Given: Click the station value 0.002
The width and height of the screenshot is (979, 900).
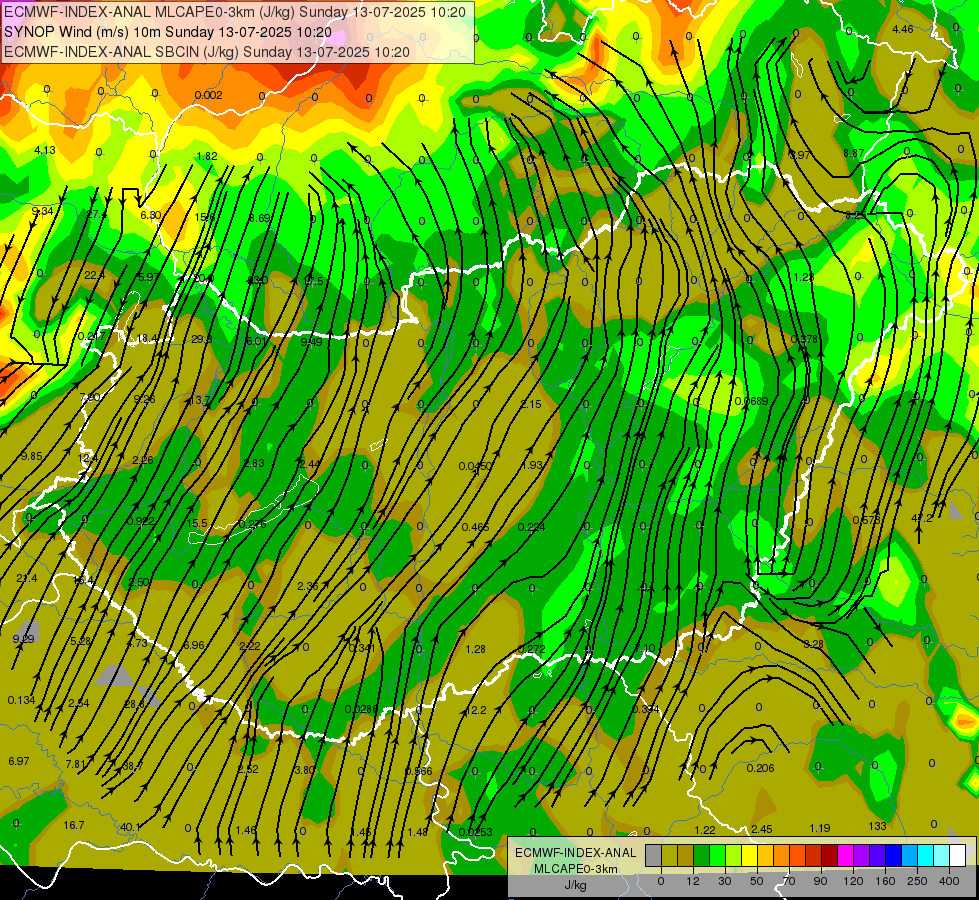Looking at the screenshot, I should (209, 95).
